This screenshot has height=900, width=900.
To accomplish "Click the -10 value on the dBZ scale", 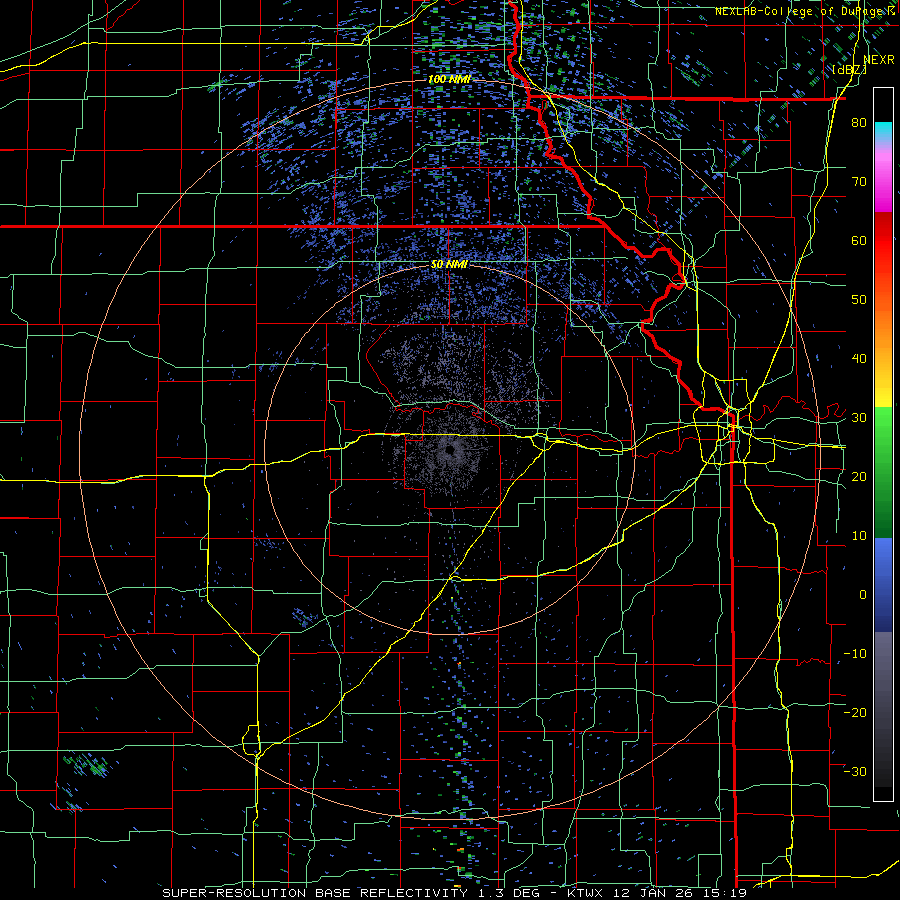I will point(855,654).
